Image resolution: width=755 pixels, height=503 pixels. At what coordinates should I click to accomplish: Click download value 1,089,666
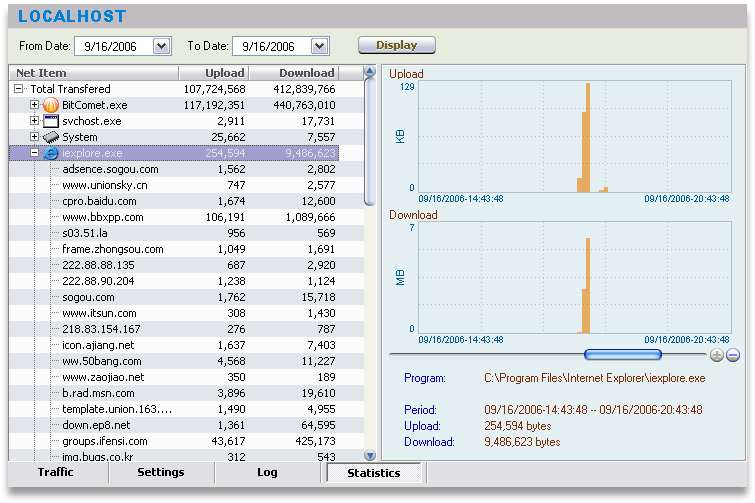point(311,217)
